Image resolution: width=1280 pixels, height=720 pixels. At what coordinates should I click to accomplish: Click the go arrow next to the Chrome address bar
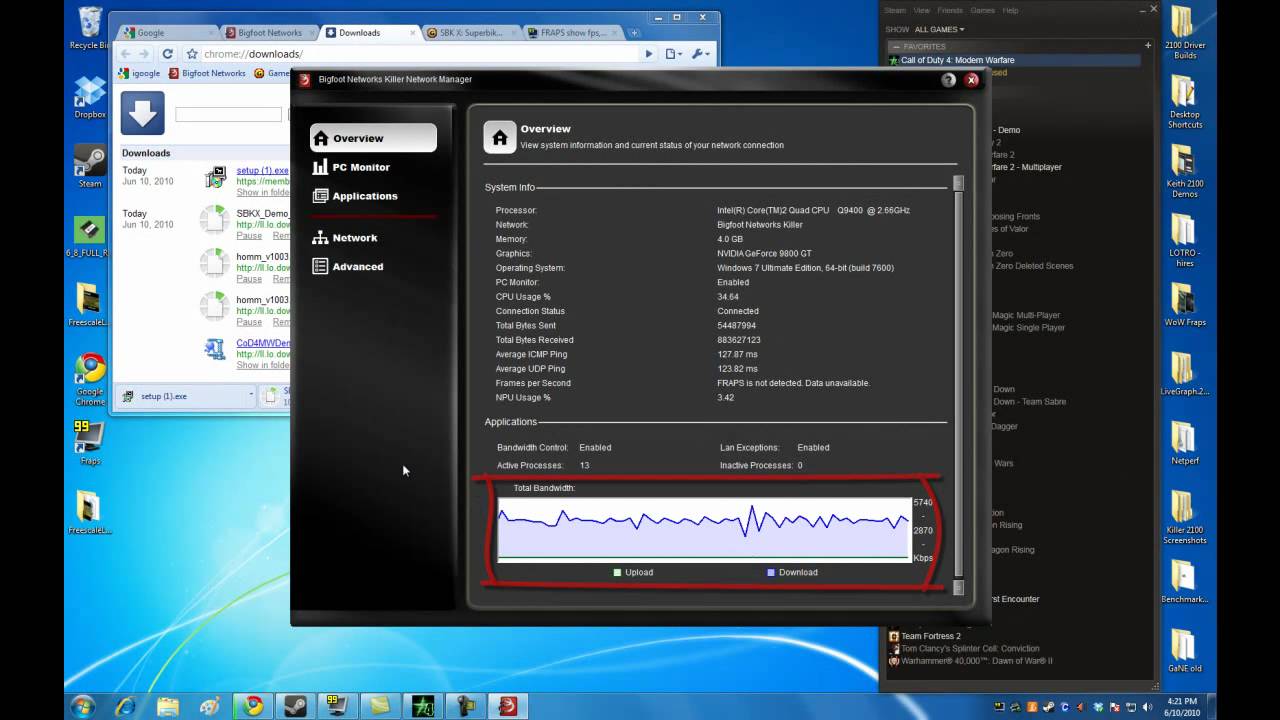pos(649,54)
